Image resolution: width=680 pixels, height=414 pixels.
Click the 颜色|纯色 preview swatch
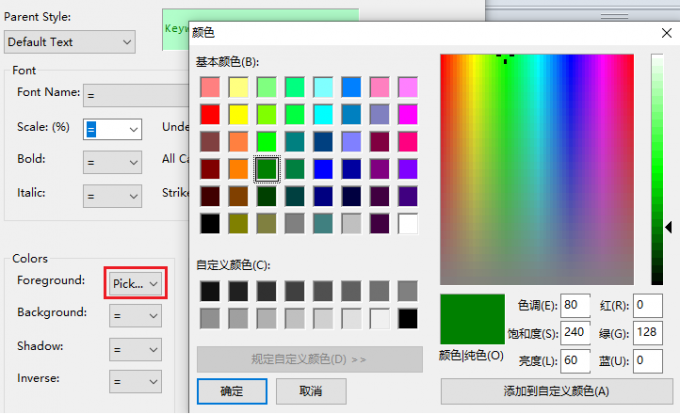click(472, 319)
